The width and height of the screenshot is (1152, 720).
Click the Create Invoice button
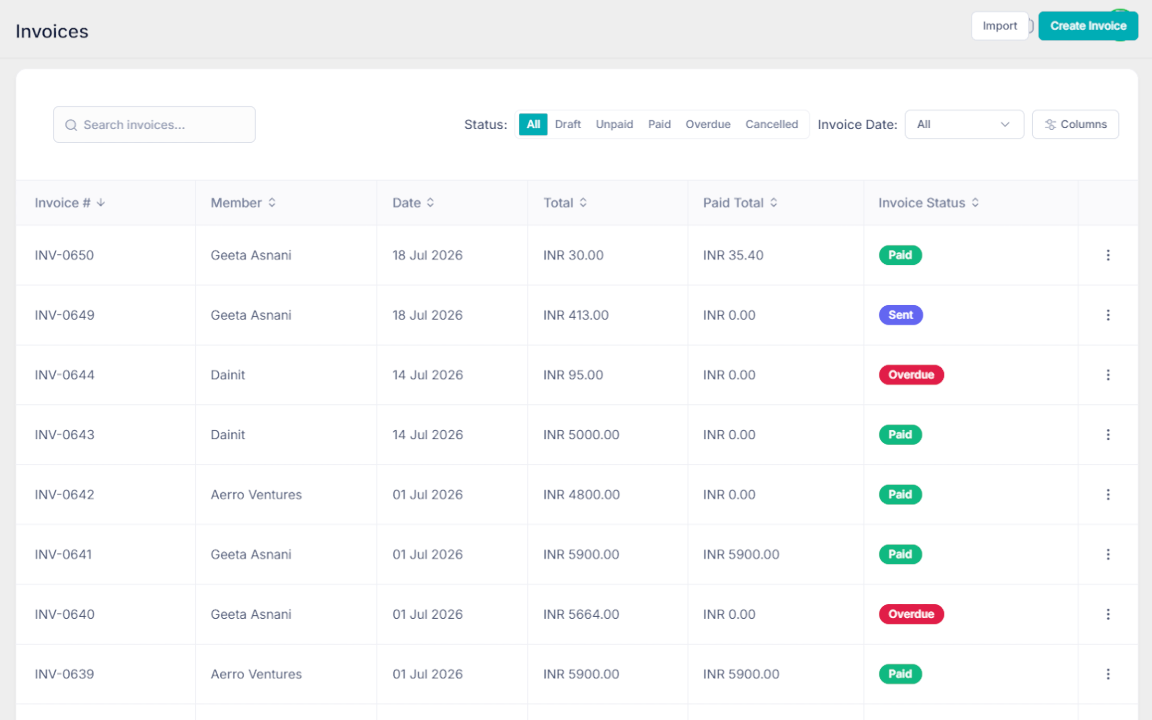point(1088,26)
